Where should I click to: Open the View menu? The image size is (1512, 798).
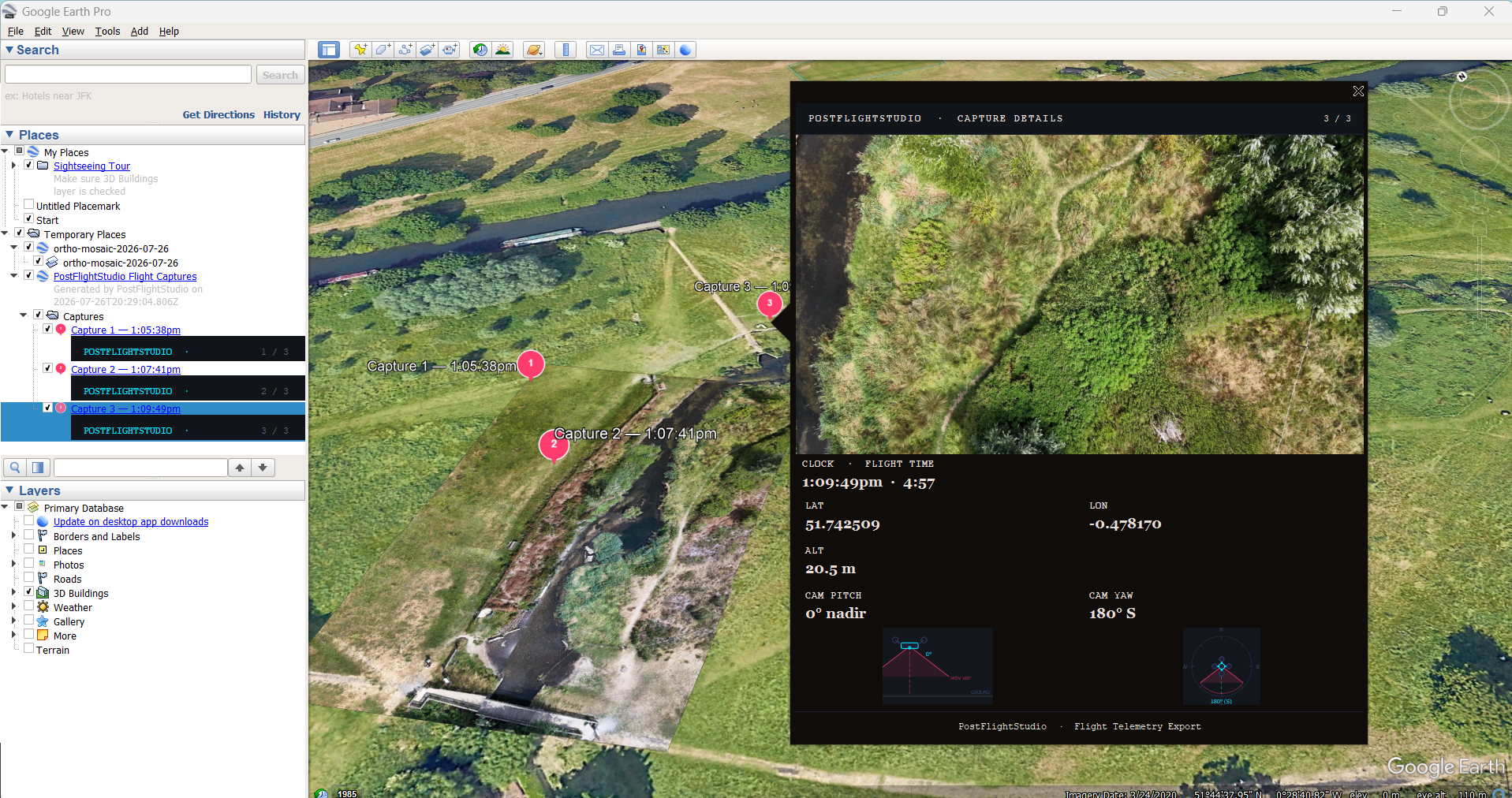(73, 31)
